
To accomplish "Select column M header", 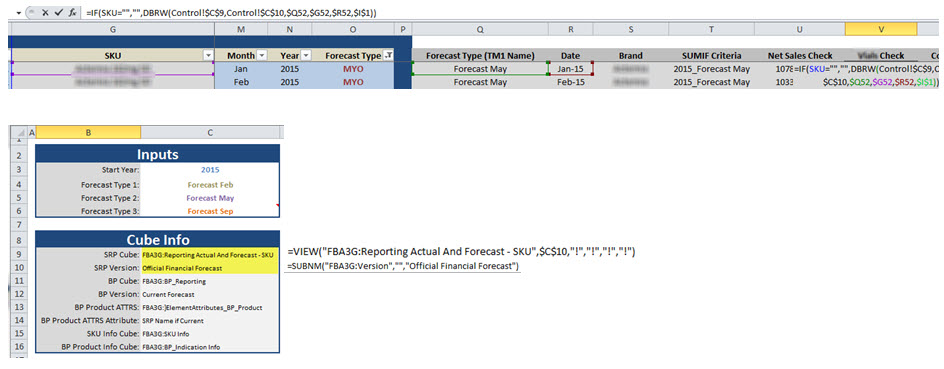I will (242, 29).
